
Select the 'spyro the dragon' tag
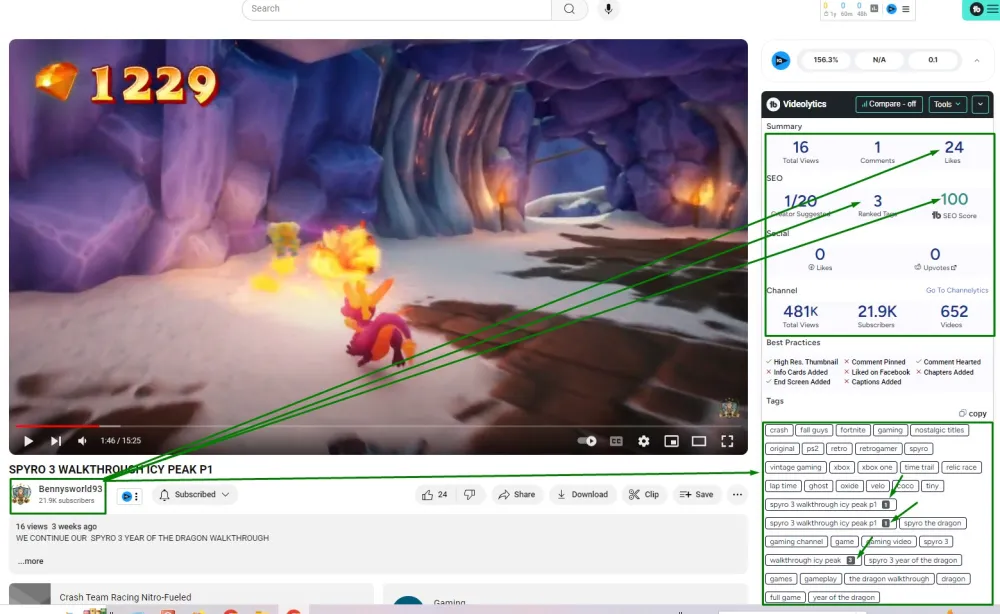coord(932,523)
